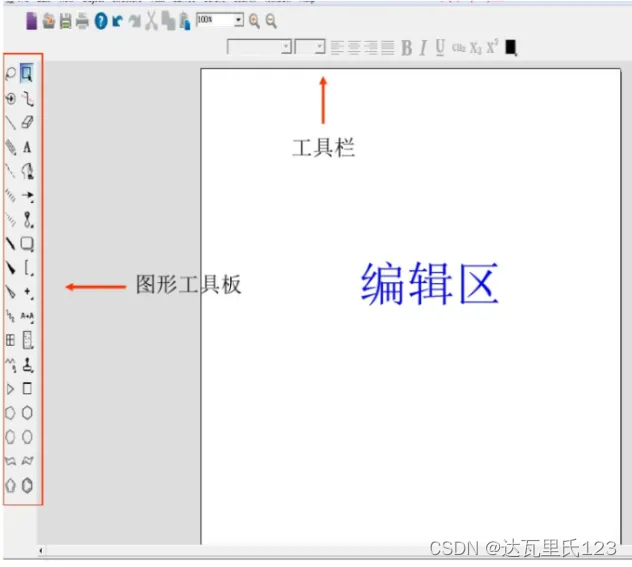
Task: Select the Acyclic Chain tool
Action: pyautogui.click(x=10, y=365)
